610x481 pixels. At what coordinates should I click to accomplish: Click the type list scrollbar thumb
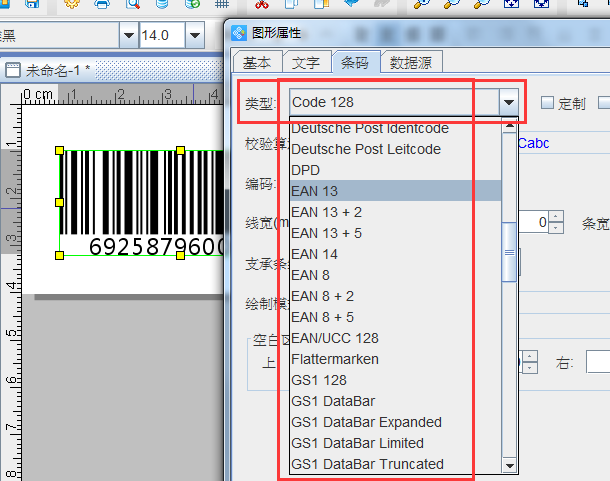pos(509,248)
